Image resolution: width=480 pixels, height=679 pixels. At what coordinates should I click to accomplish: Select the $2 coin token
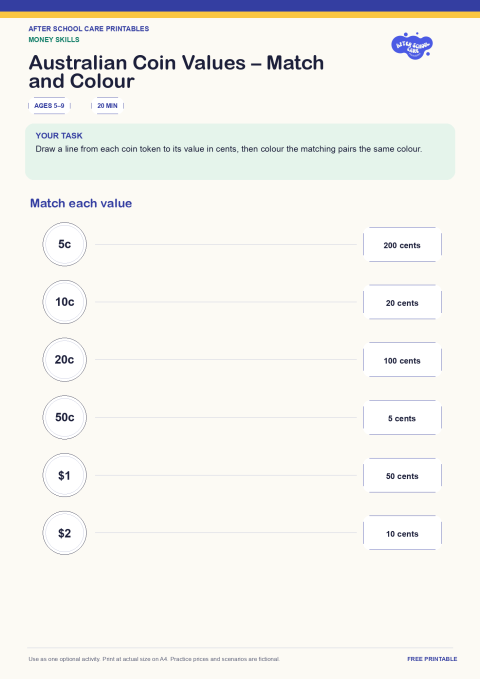[65, 533]
